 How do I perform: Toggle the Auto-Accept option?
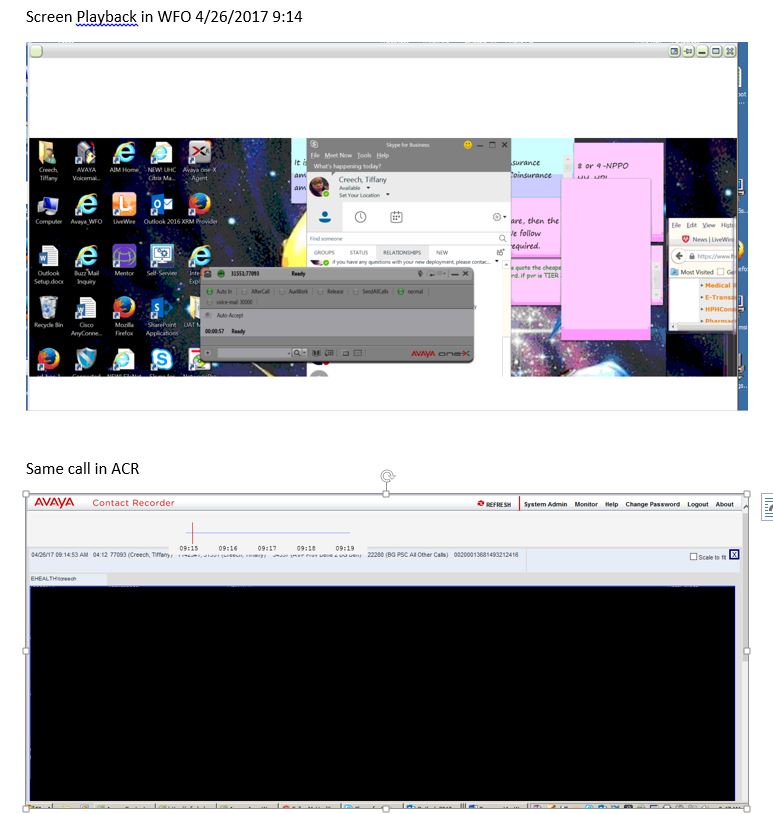[x=225, y=315]
